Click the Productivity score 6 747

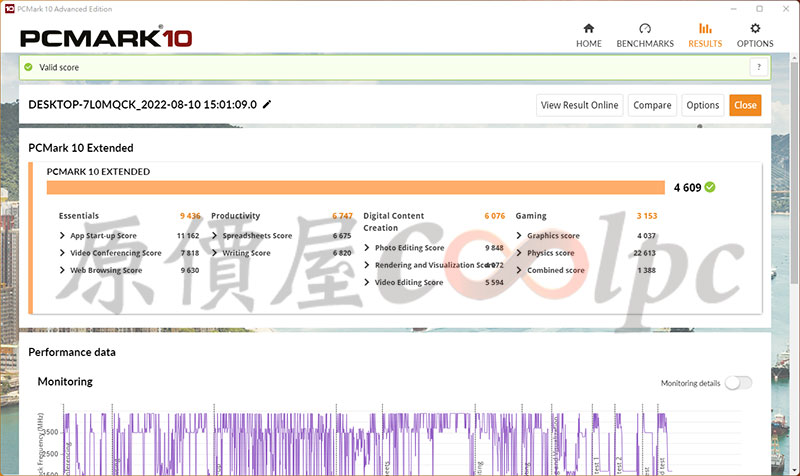click(342, 216)
